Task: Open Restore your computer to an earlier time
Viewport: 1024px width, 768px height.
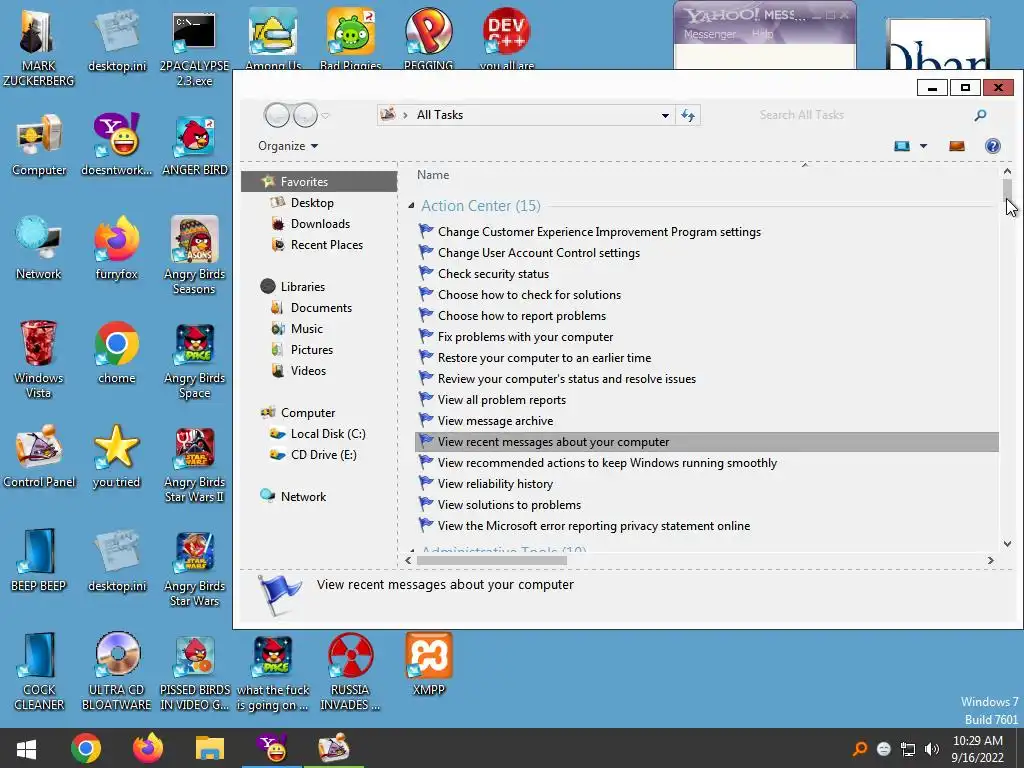Action: 544,358
